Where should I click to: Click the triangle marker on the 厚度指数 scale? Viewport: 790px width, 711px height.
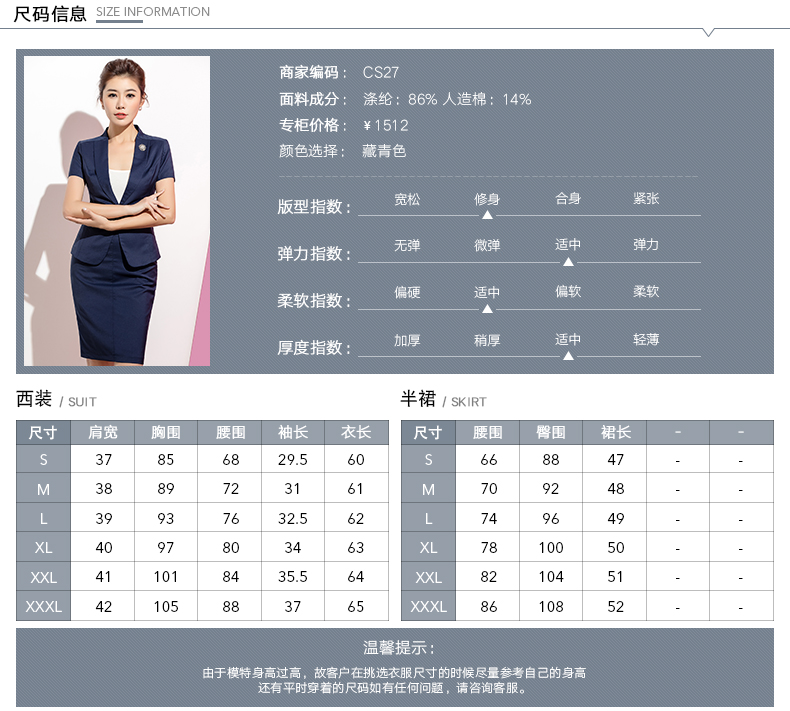point(568,355)
